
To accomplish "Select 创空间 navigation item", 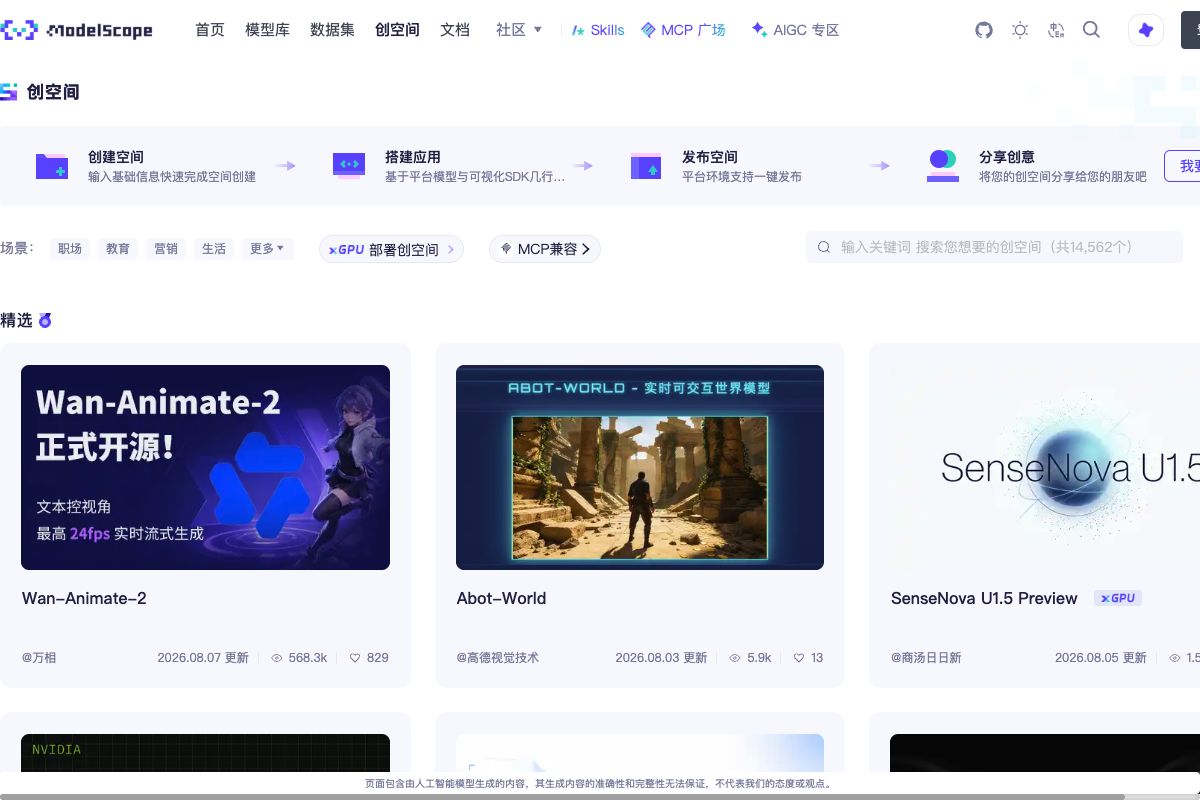I will pyautogui.click(x=397, y=30).
